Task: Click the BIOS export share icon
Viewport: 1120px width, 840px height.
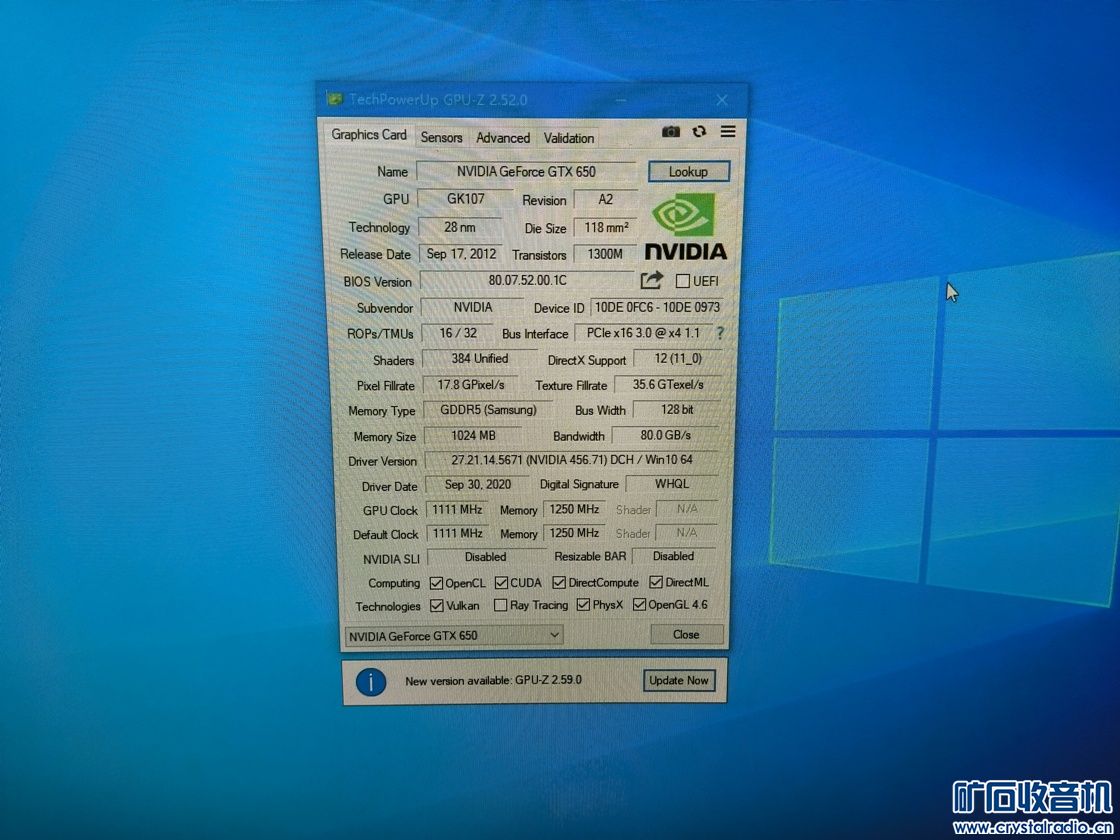Action: 651,280
